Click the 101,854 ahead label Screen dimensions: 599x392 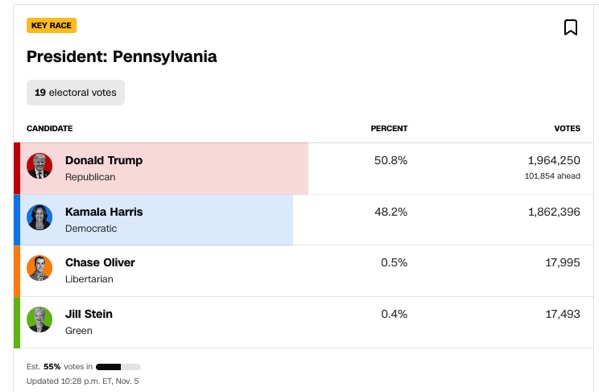[552, 176]
